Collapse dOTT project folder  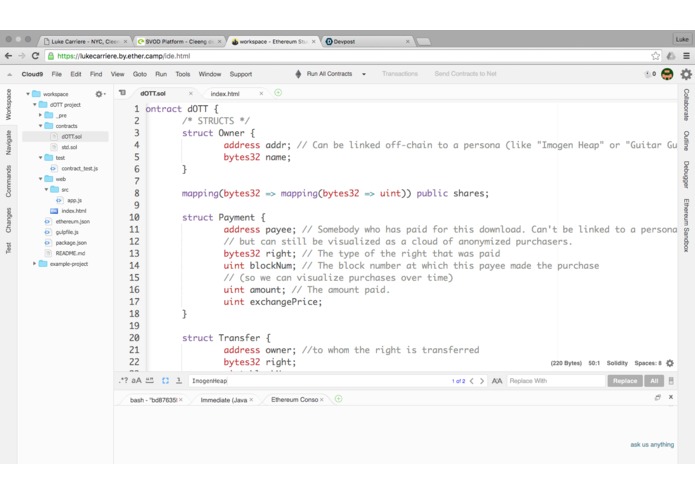(x=35, y=105)
